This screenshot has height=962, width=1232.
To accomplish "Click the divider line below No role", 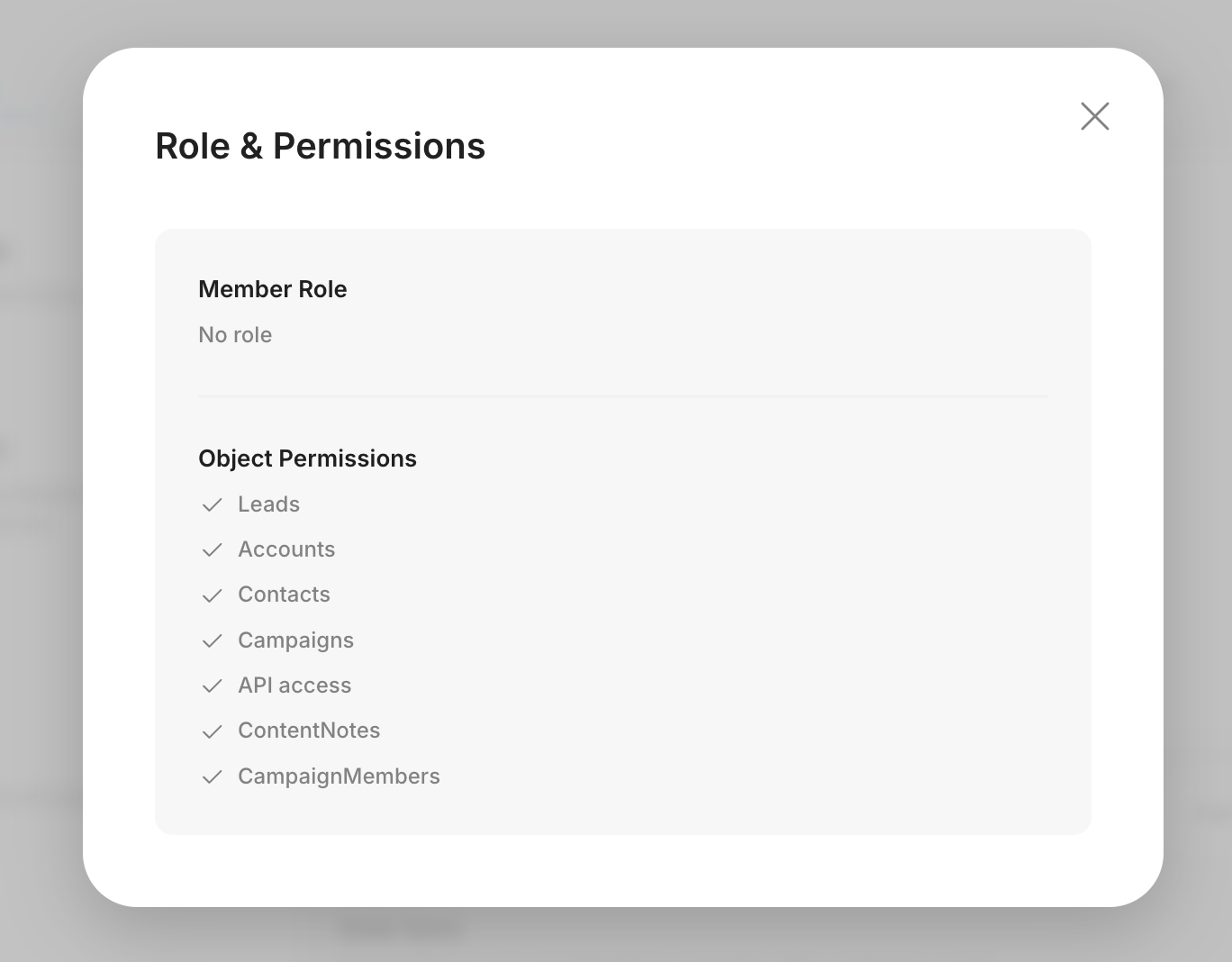I will pyautogui.click(x=622, y=395).
